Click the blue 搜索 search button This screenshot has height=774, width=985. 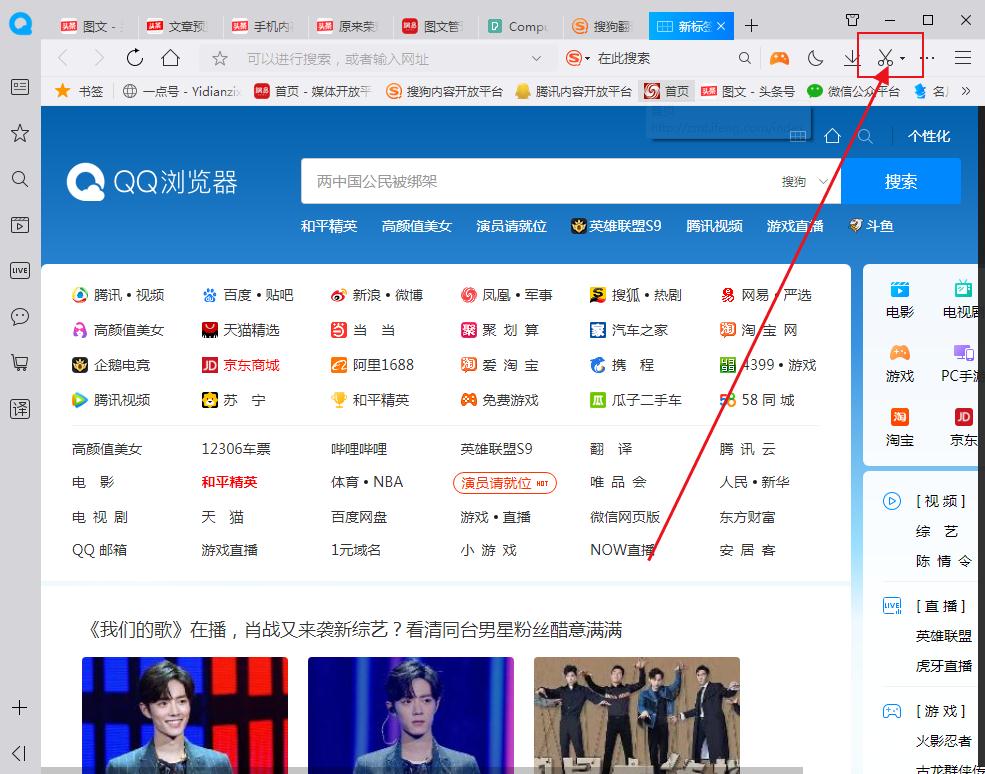pos(901,181)
